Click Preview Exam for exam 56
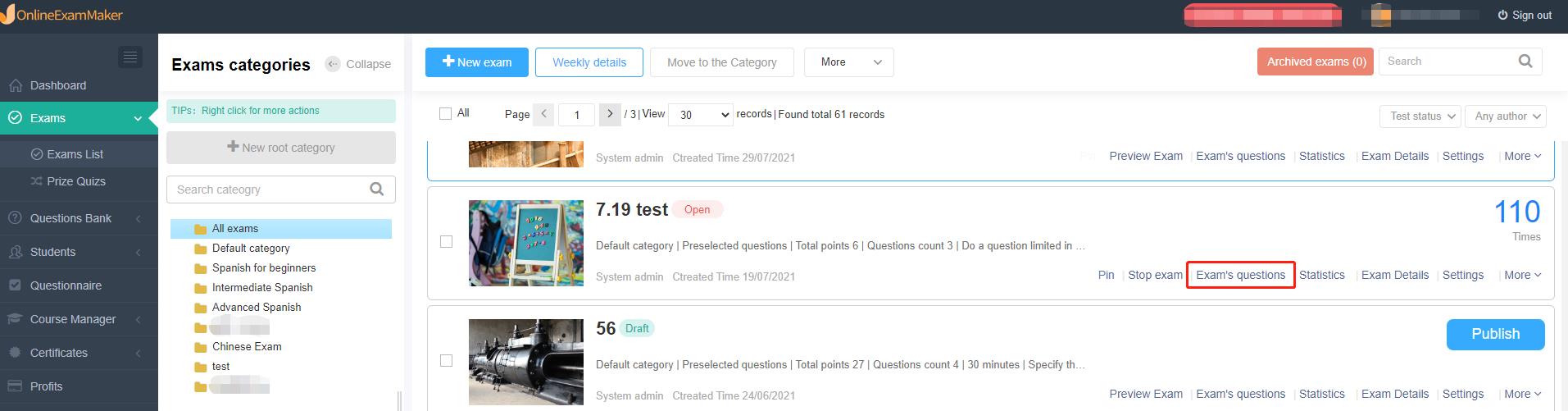The height and width of the screenshot is (411, 1568). point(1146,394)
